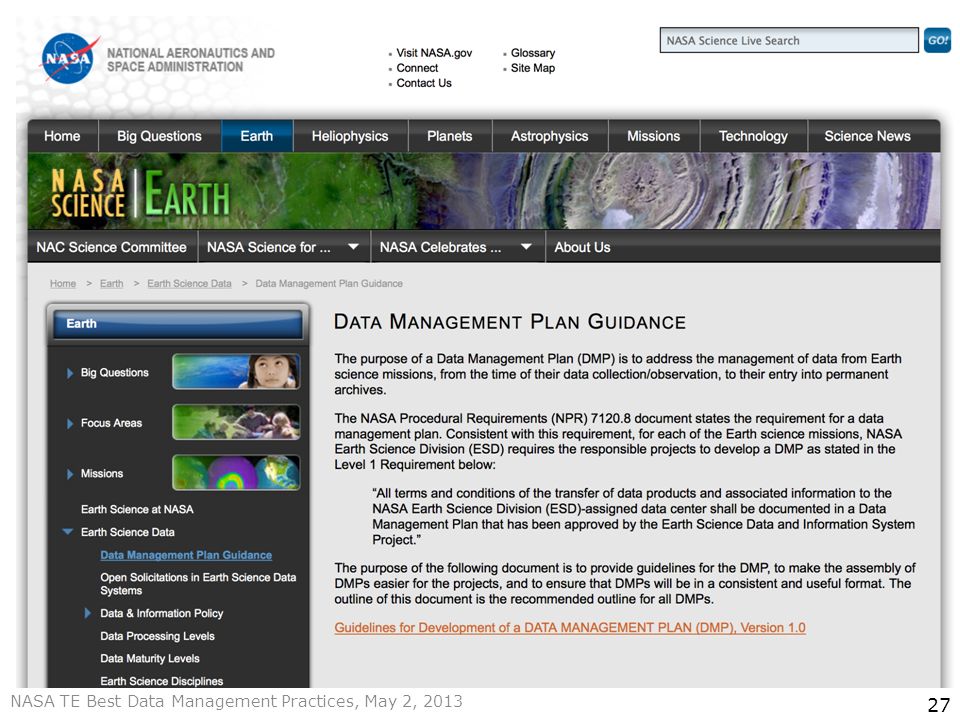Click the Earth breadcrumb link
The height and width of the screenshot is (720, 960).
tap(111, 283)
